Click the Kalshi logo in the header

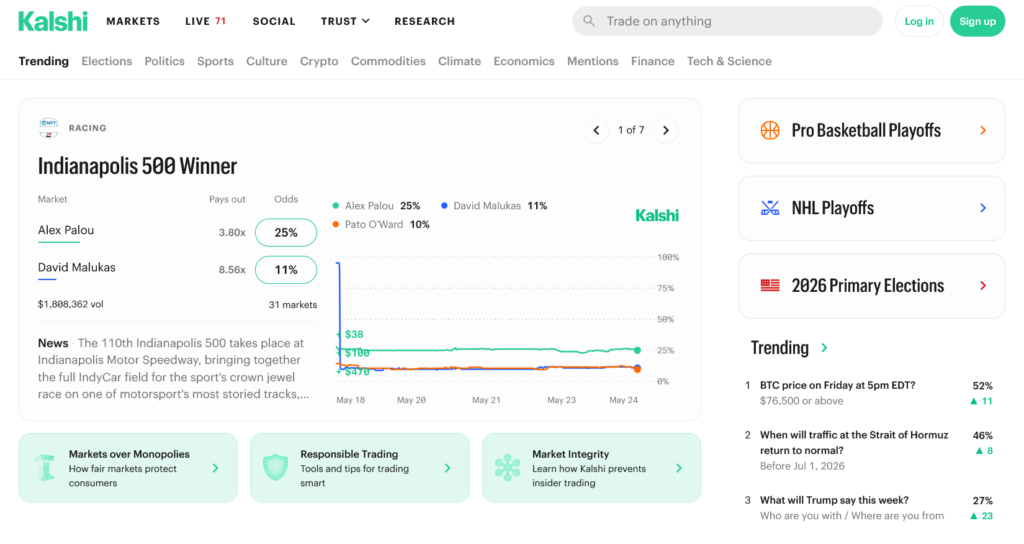coord(53,22)
